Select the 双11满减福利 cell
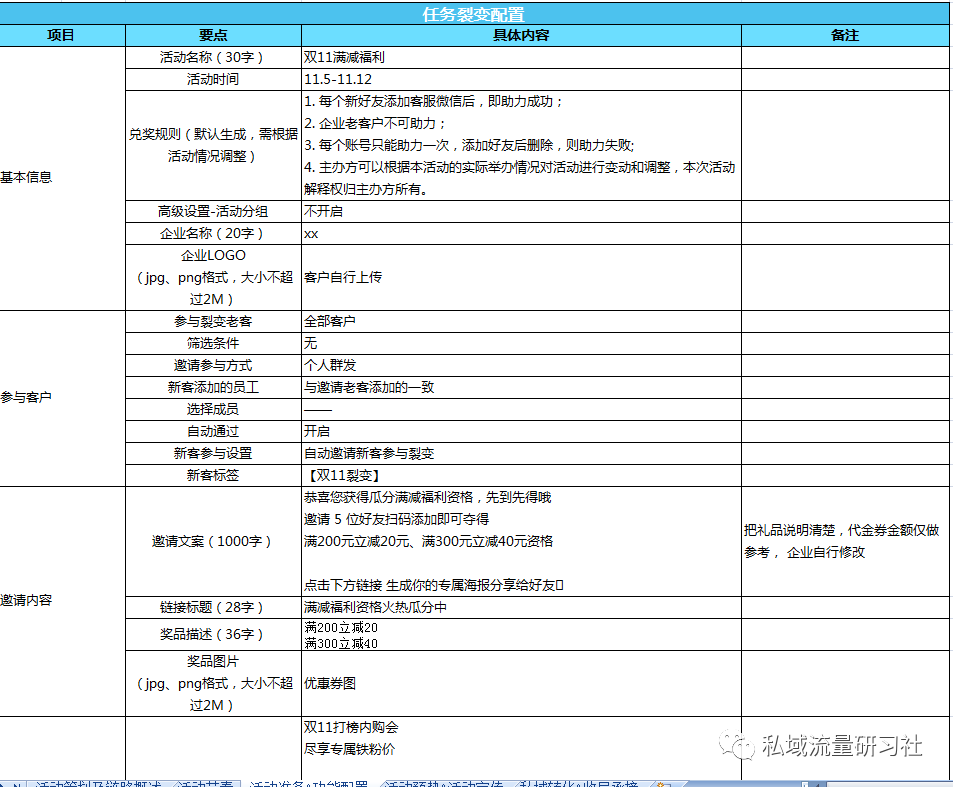This screenshot has width=953, height=787. (521, 58)
